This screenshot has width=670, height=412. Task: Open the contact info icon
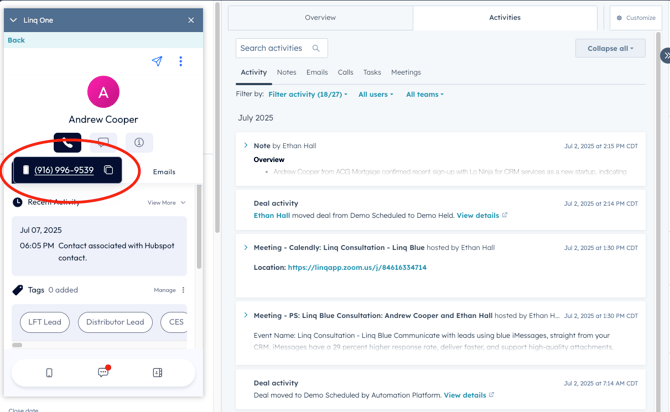click(139, 143)
